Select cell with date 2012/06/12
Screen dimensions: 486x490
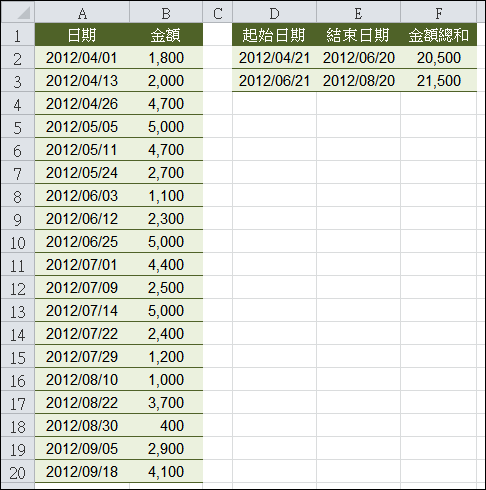[82, 219]
